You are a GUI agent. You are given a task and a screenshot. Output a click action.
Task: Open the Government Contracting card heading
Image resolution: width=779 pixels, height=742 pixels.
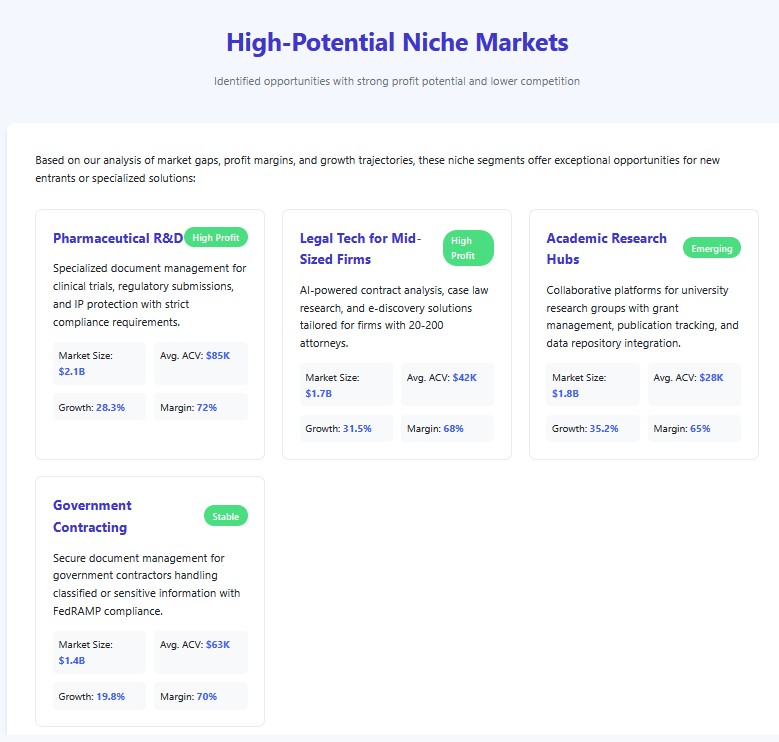[x=92, y=516]
